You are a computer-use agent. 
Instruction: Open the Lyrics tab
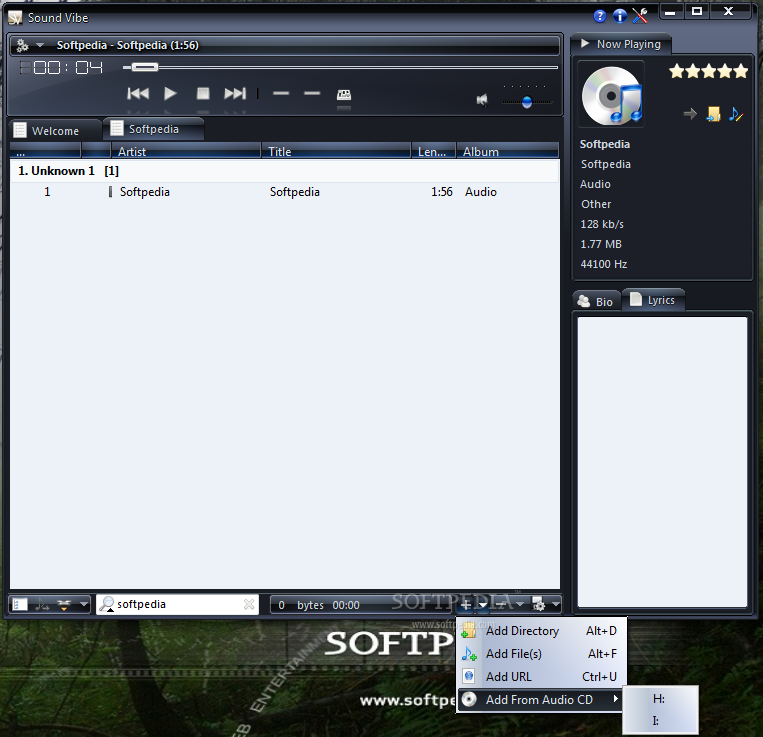click(653, 300)
